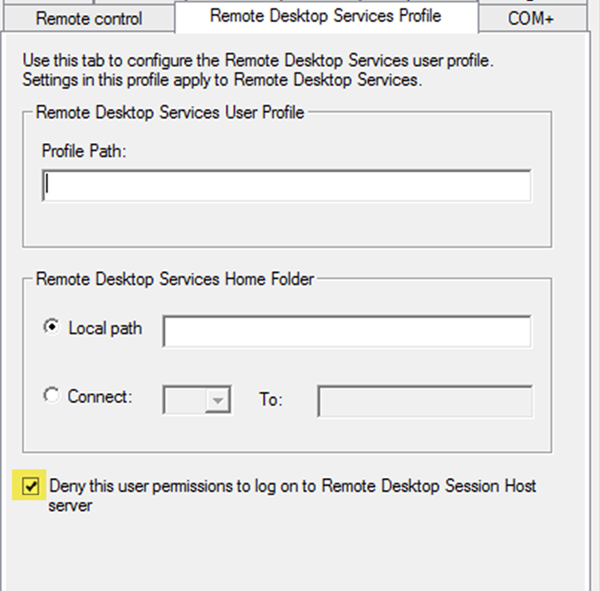Image resolution: width=600 pixels, height=591 pixels.
Task: Click the "Deny this user permissions" label text
Action: pos(292,486)
